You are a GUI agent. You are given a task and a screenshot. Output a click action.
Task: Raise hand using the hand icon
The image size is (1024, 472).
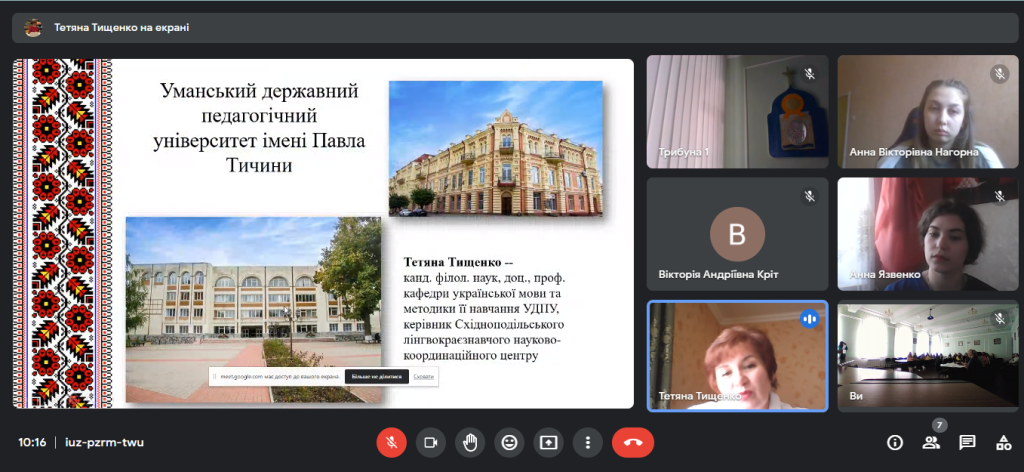(470, 442)
